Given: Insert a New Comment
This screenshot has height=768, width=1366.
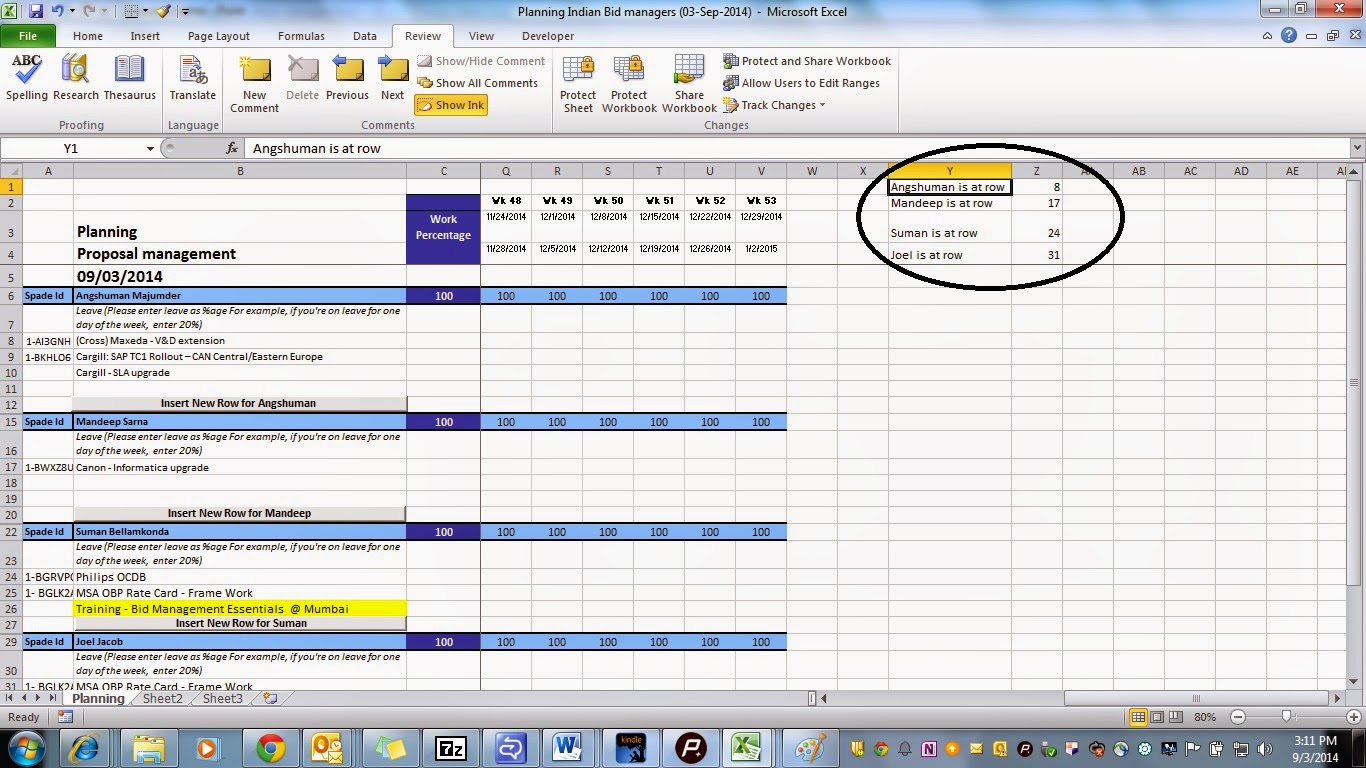Looking at the screenshot, I should [x=254, y=80].
